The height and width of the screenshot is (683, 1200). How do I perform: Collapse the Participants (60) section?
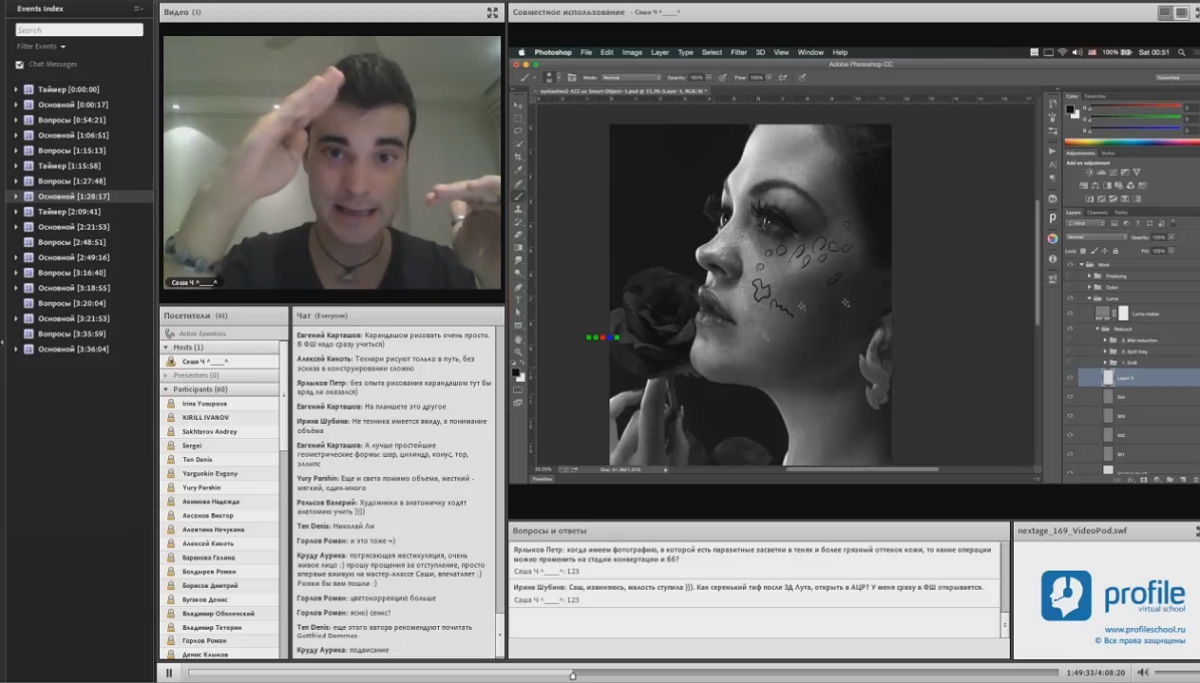tap(166, 389)
